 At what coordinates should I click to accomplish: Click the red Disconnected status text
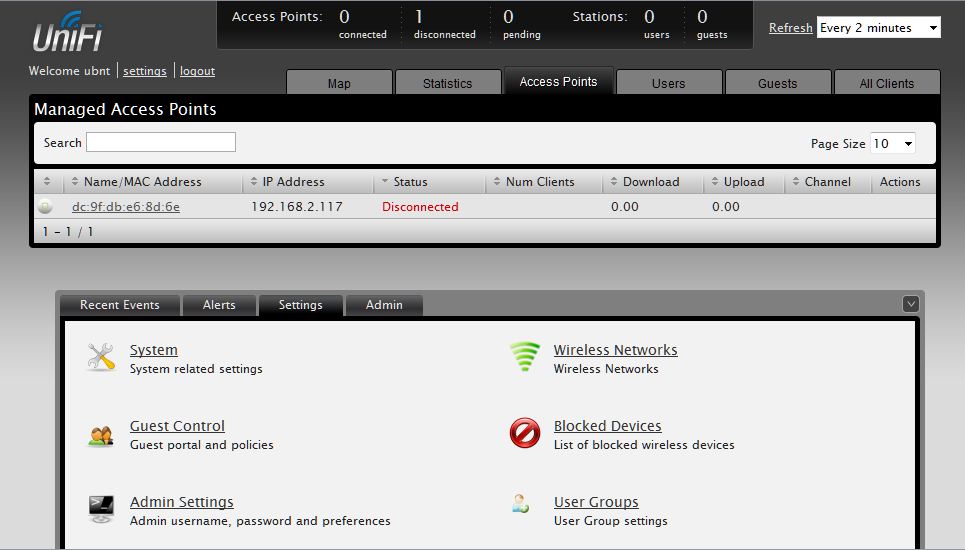point(420,207)
